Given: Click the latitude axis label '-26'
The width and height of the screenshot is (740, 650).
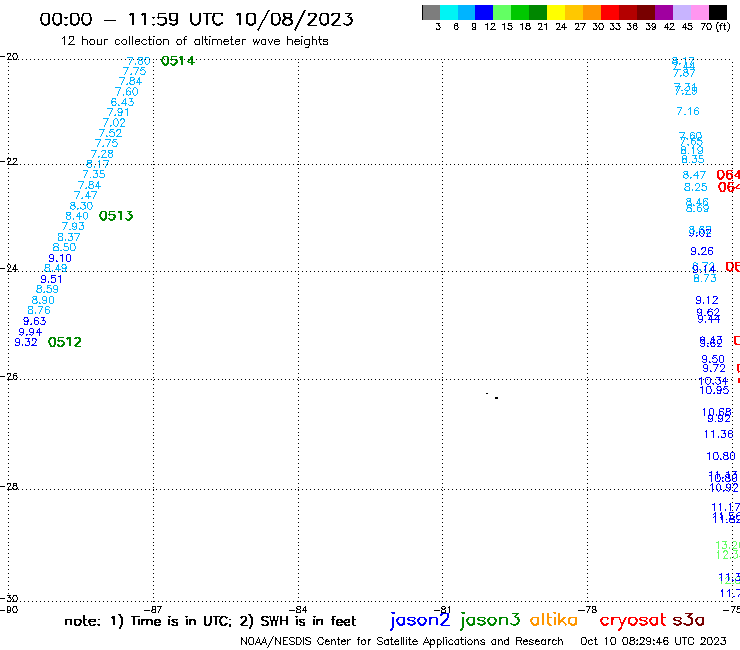Looking at the screenshot, I should [x=9, y=376].
